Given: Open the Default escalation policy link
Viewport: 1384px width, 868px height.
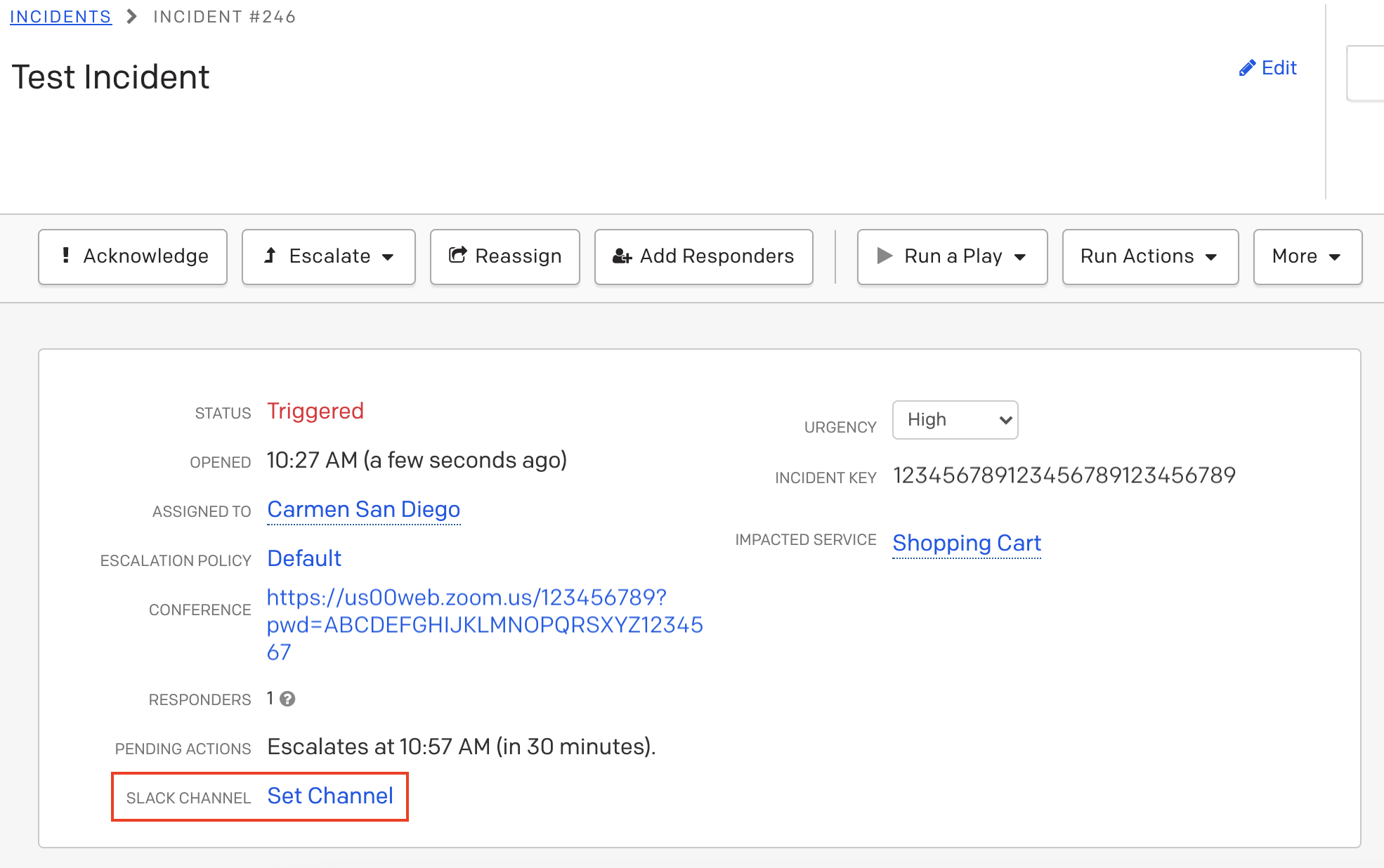Looking at the screenshot, I should [304, 558].
